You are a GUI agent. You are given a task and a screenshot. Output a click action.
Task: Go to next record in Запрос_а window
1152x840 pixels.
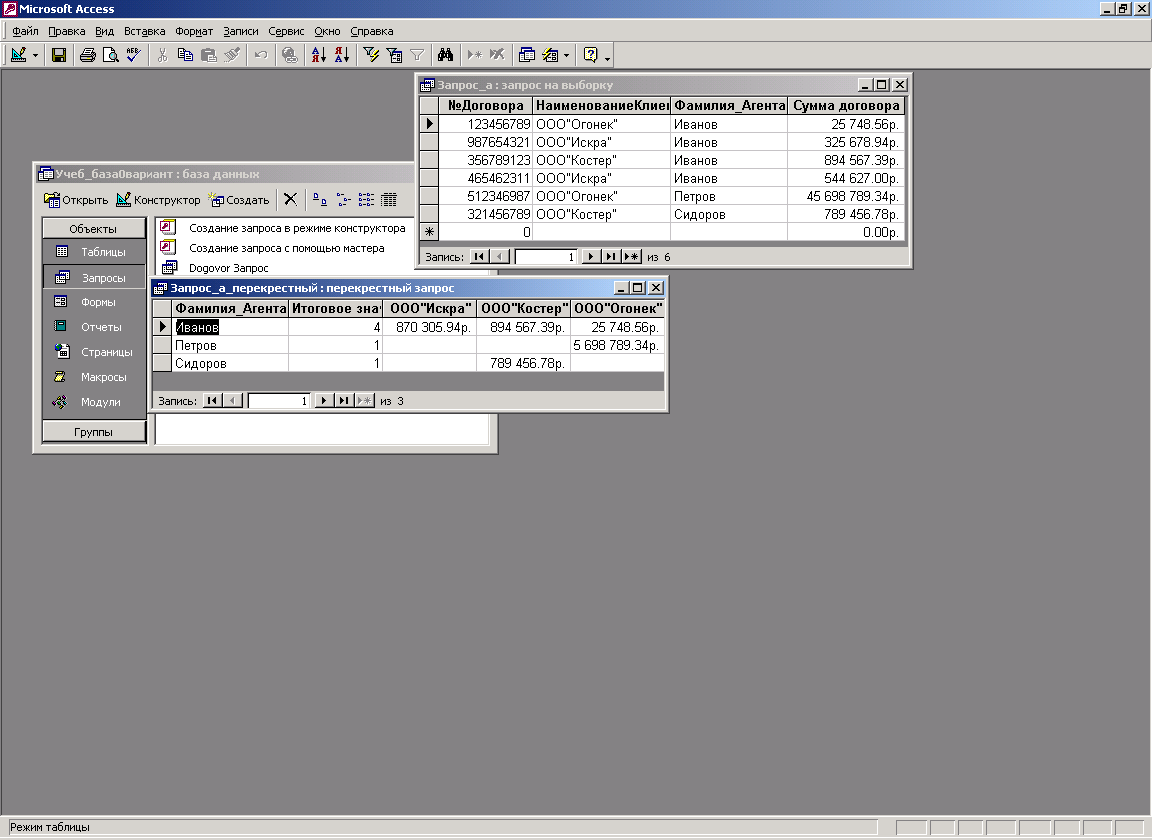point(591,256)
